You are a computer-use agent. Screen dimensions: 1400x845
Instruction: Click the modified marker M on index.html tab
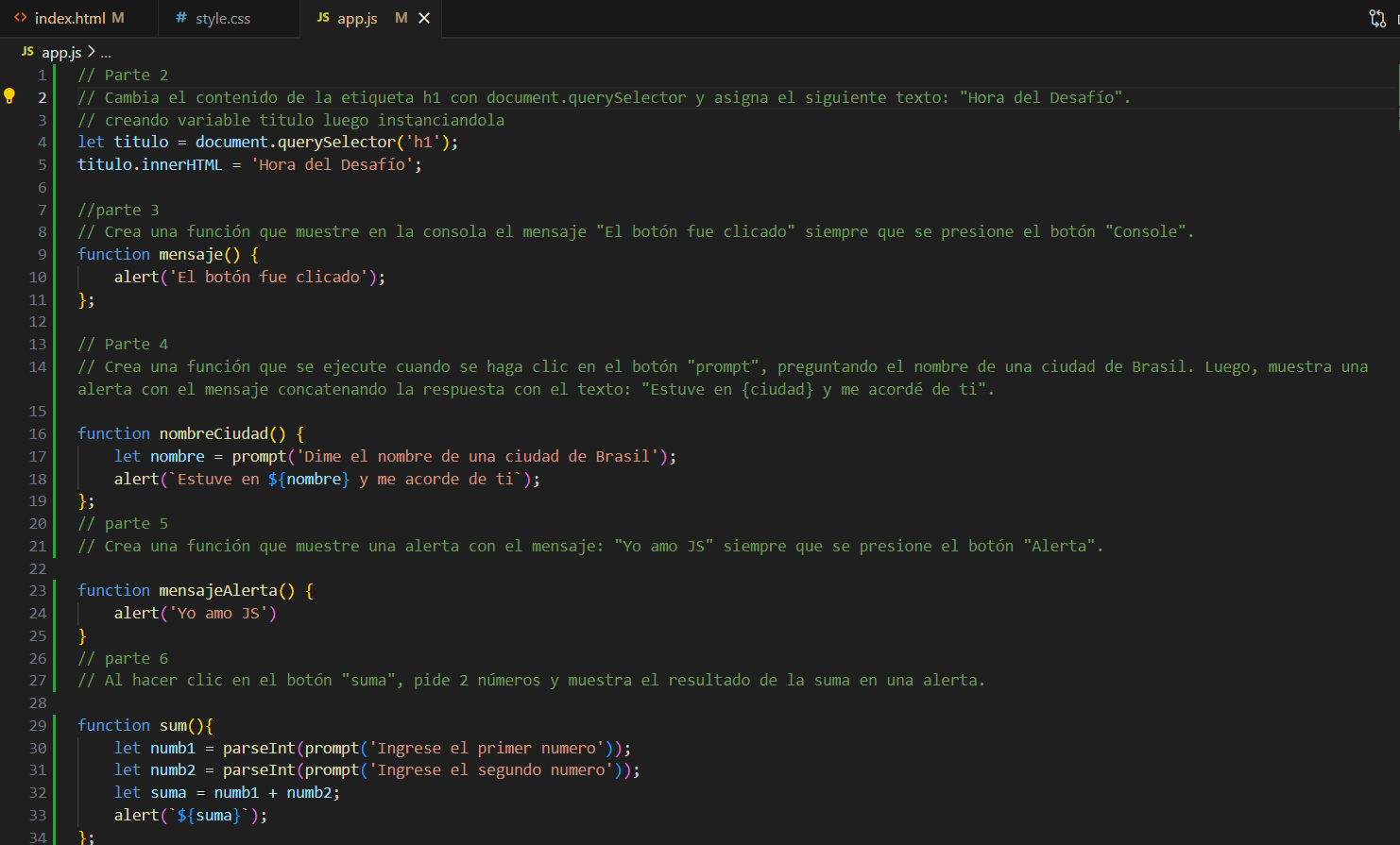pos(118,18)
